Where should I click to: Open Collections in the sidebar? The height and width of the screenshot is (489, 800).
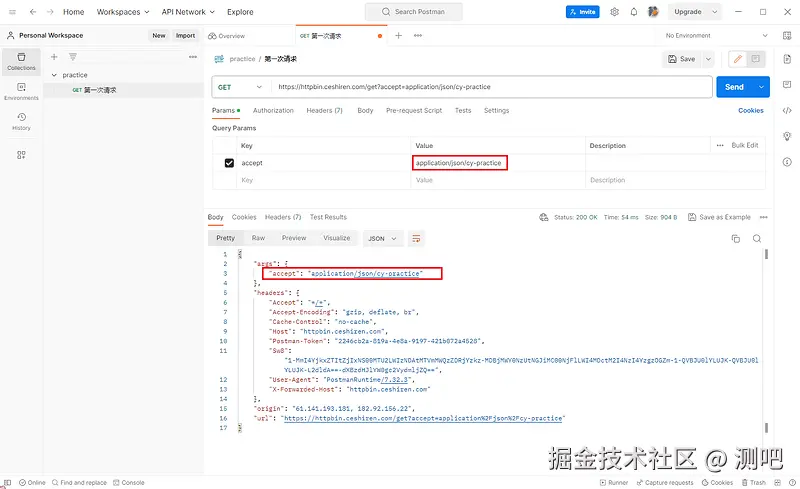(21, 61)
